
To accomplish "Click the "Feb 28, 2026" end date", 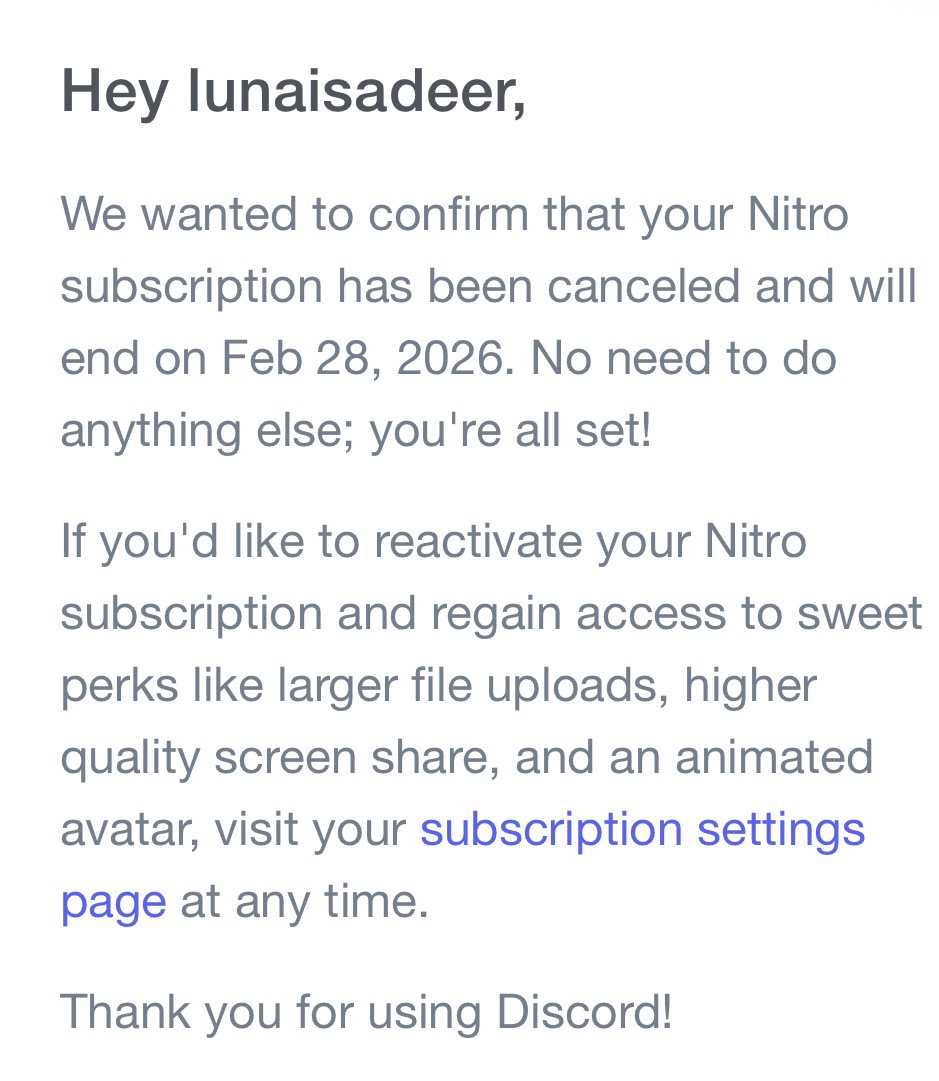I will click(363, 358).
